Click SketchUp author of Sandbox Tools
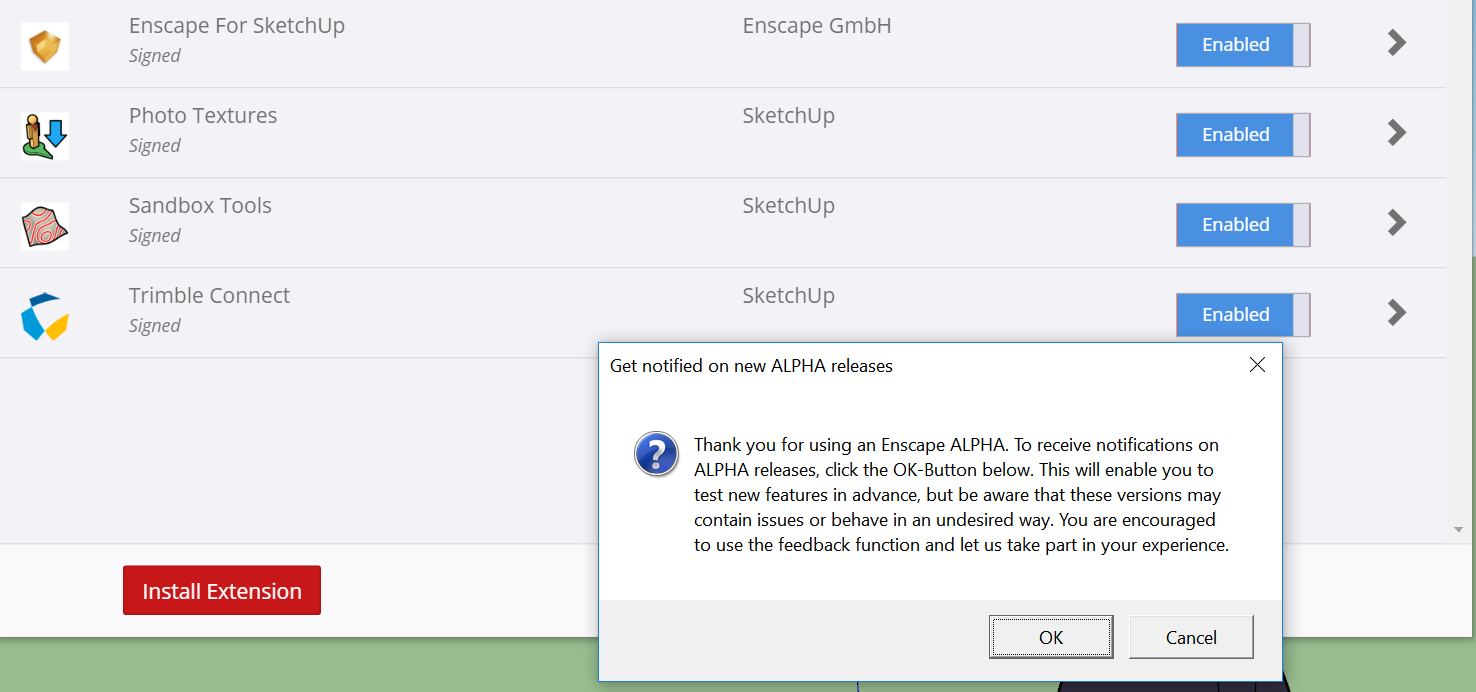The image size is (1476, 692). point(788,206)
